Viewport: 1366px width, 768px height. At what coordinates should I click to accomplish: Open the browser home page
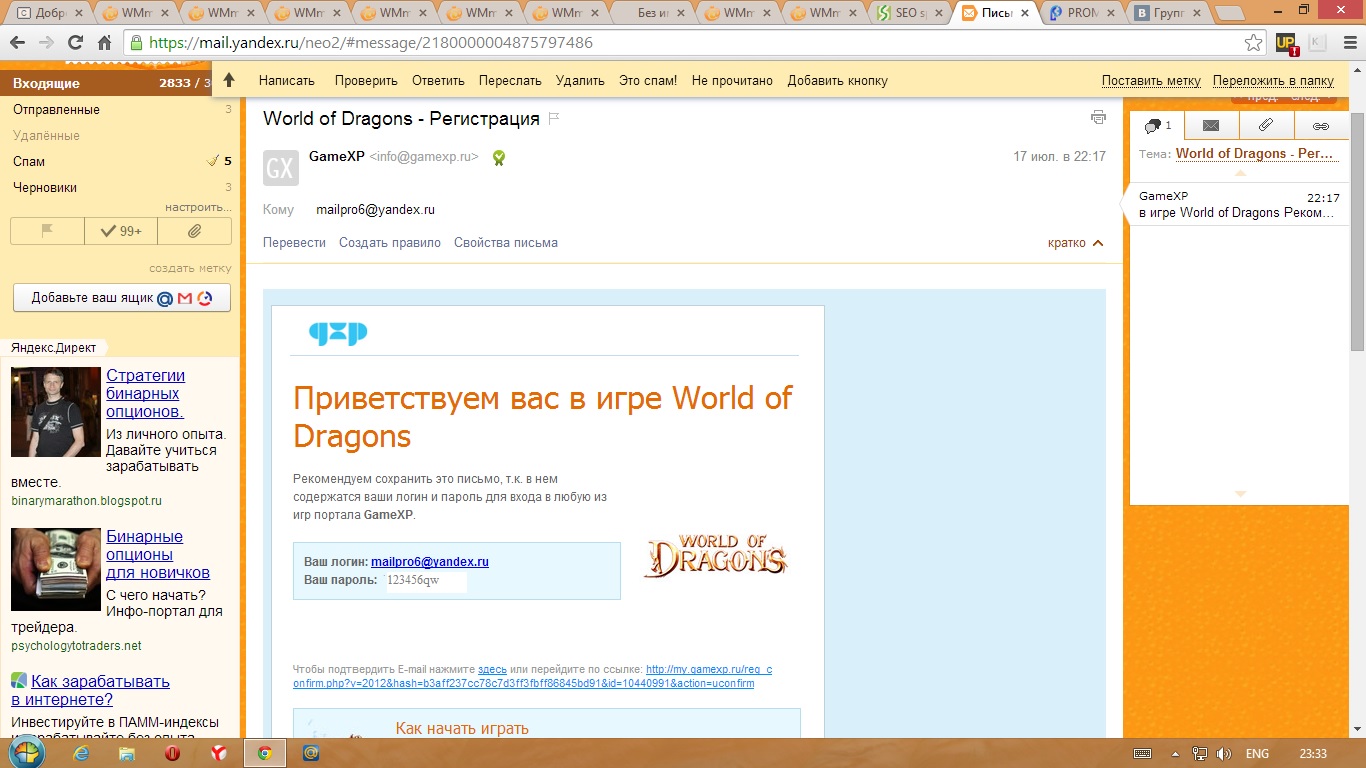point(104,43)
